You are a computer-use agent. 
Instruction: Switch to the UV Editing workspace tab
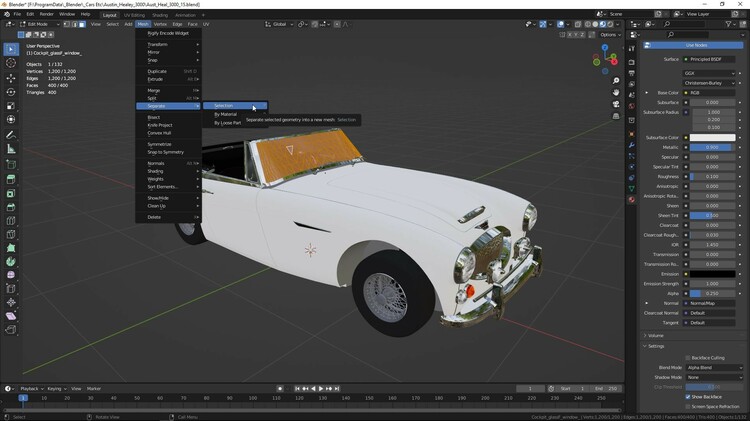click(134, 15)
